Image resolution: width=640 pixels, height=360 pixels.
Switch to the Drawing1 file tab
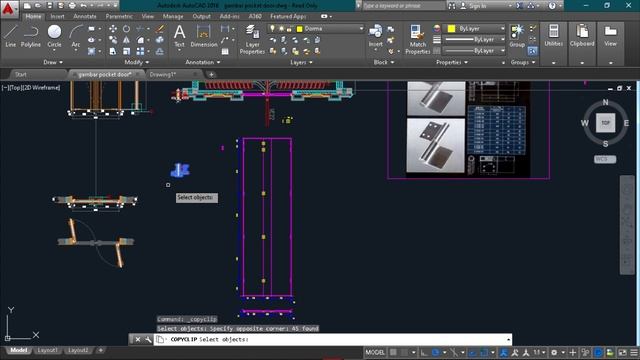162,74
